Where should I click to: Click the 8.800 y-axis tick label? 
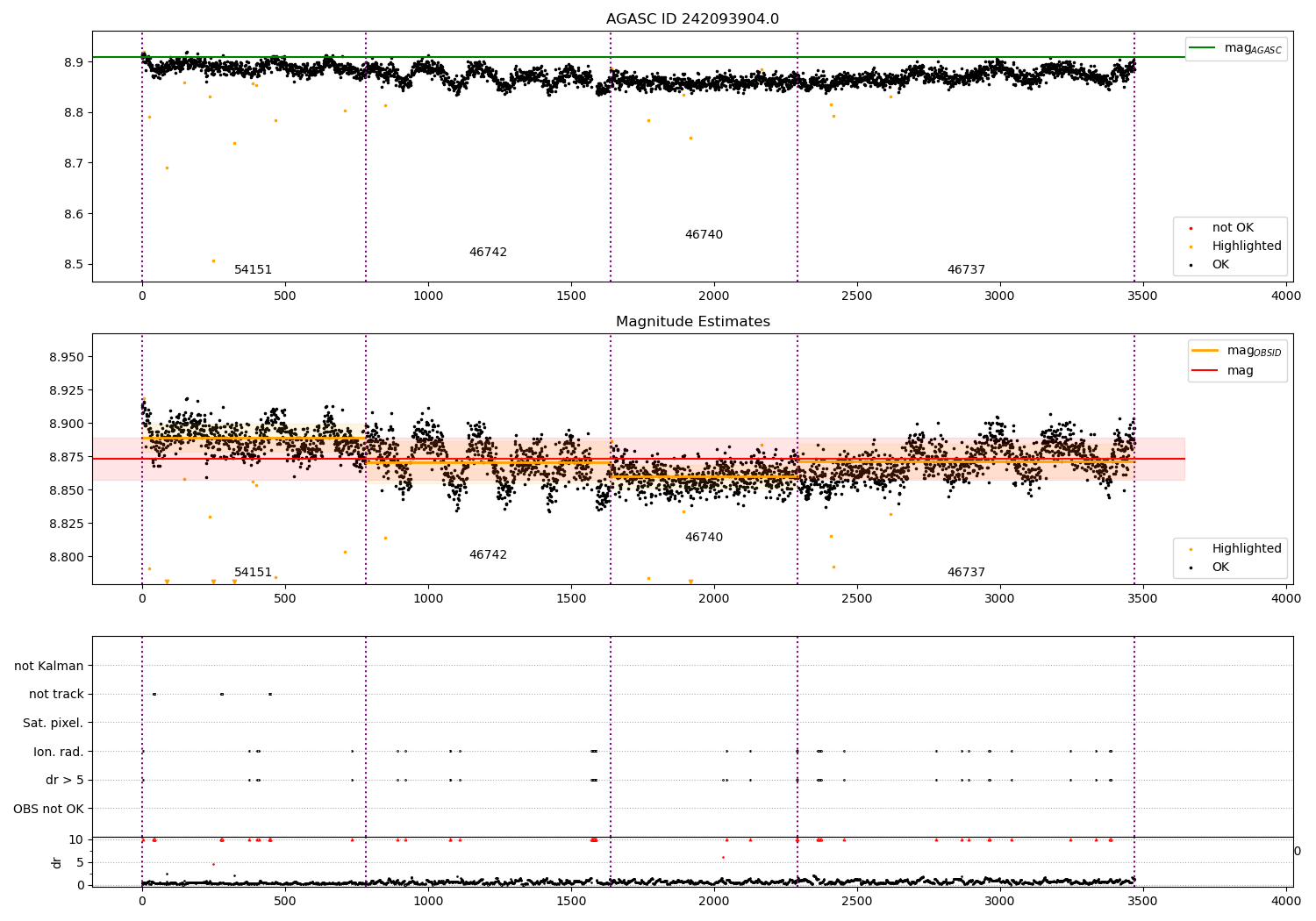tap(67, 557)
